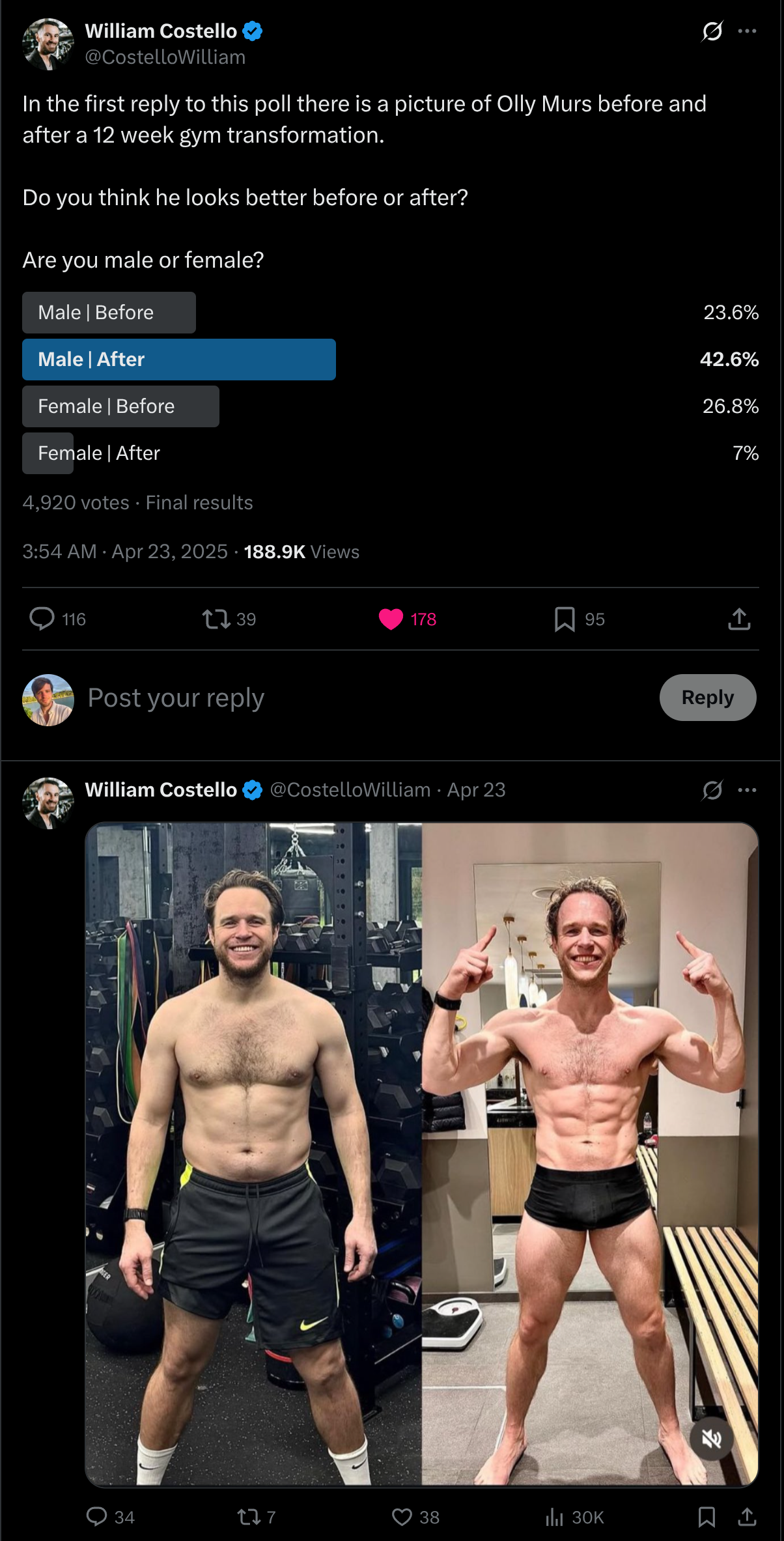The width and height of the screenshot is (784, 1541).
Task: Like the reply with 38 likes
Action: pyautogui.click(x=402, y=1517)
